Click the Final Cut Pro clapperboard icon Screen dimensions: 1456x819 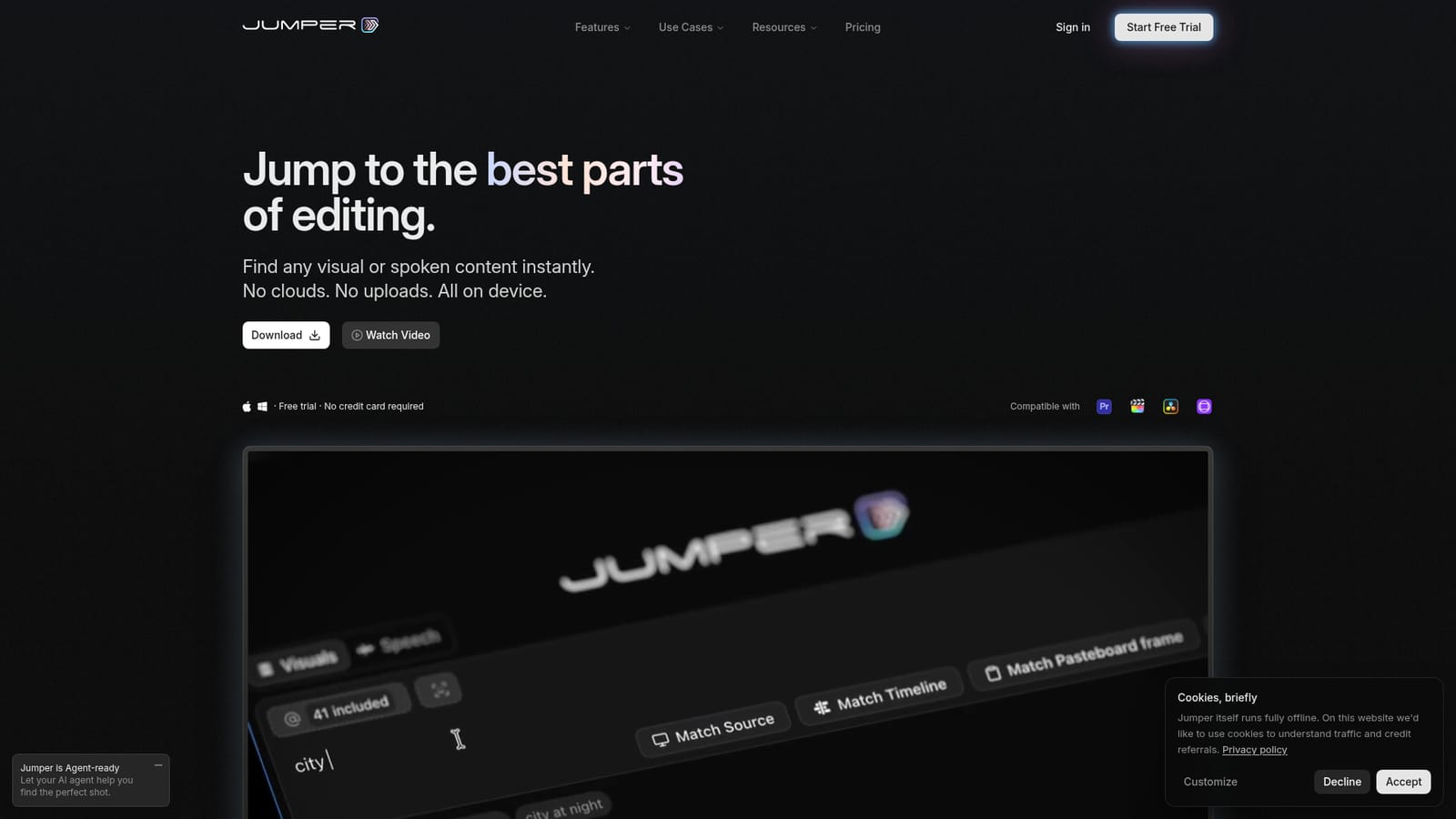tap(1137, 407)
